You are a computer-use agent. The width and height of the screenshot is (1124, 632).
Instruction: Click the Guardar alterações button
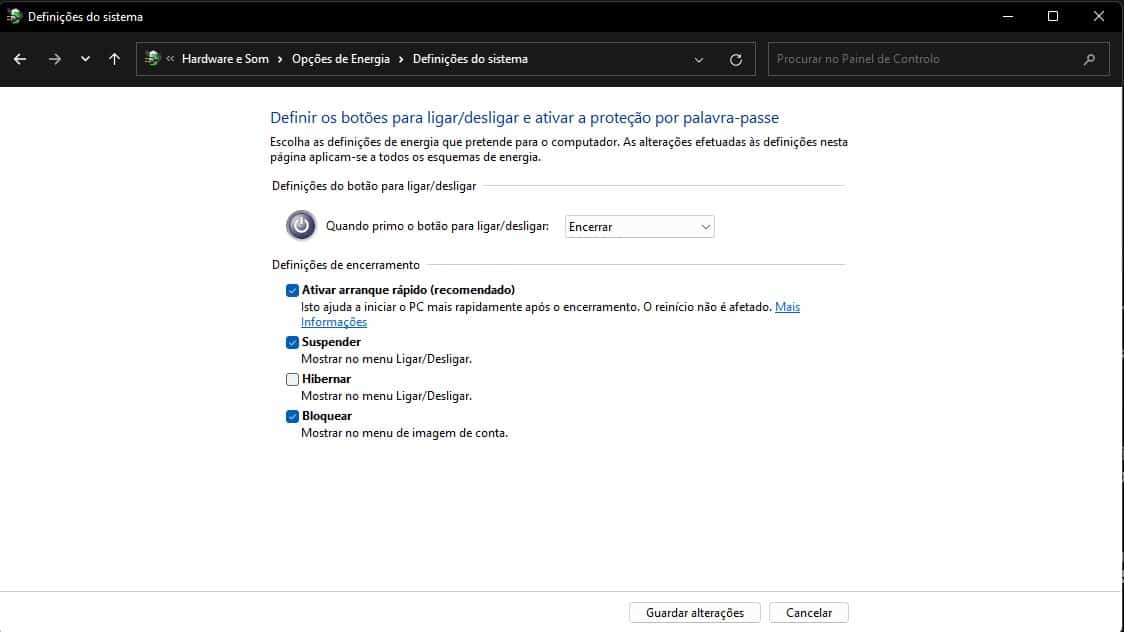pos(694,612)
